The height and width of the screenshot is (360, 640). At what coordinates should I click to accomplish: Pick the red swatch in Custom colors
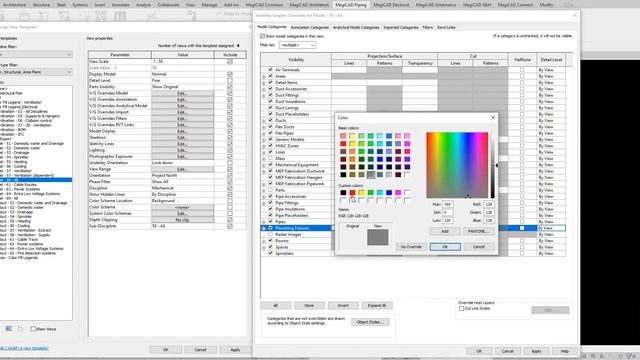pos(352,193)
